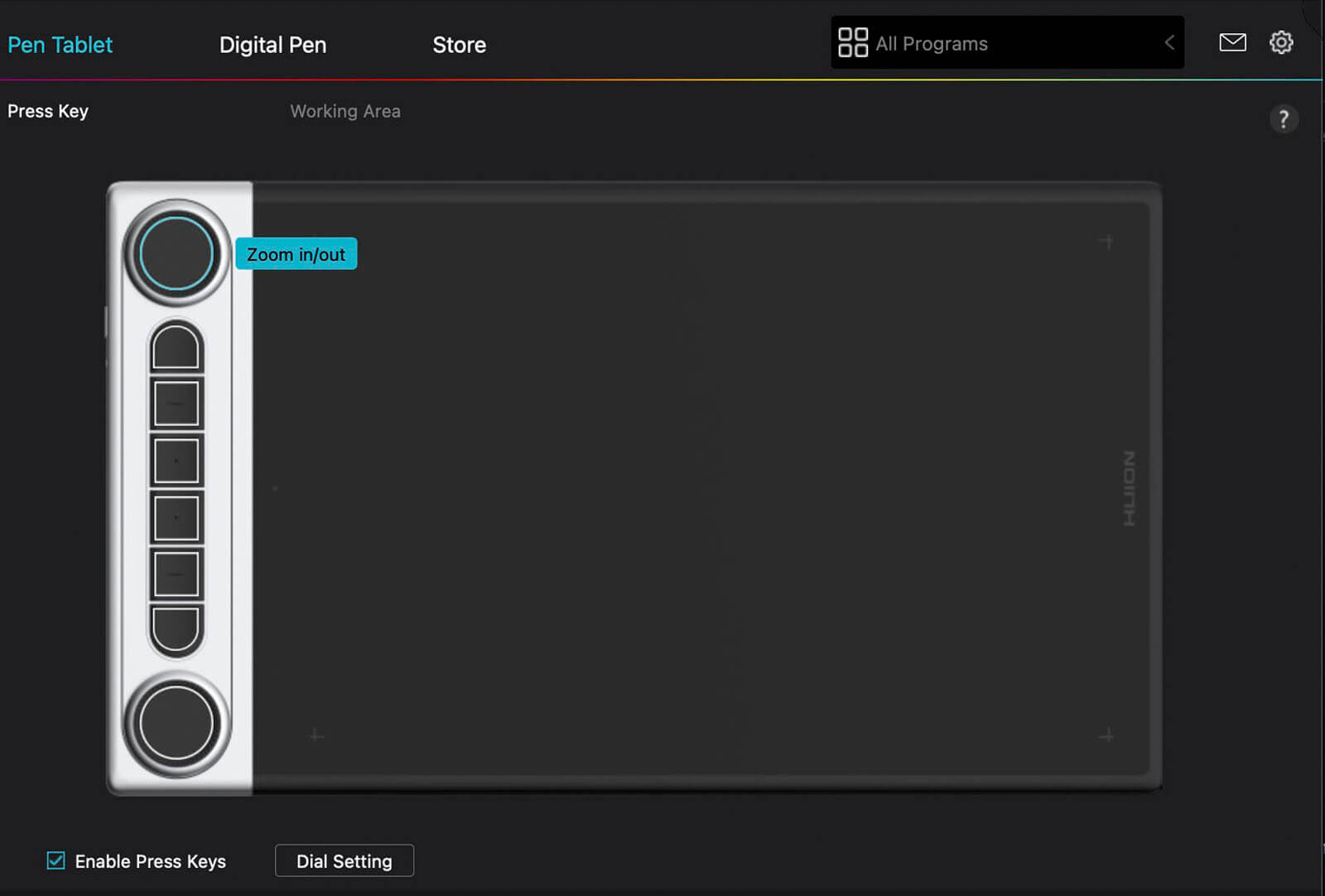Screen dimensions: 1325x896
Task: Open the mail envelope icon
Action: 1232,42
